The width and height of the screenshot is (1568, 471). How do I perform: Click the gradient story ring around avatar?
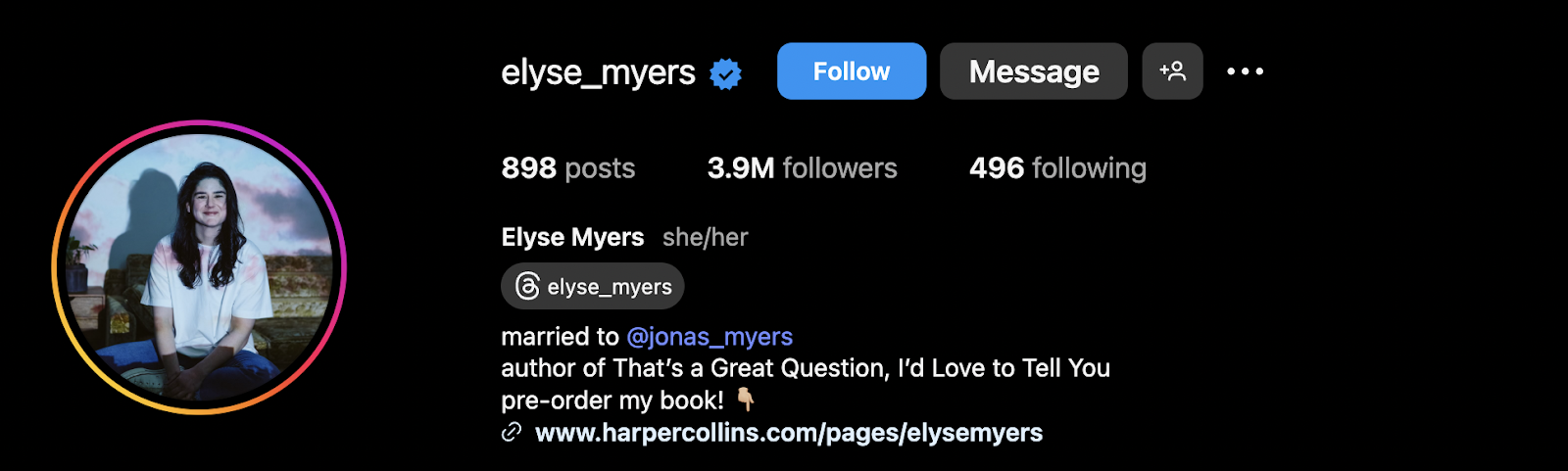(199, 123)
